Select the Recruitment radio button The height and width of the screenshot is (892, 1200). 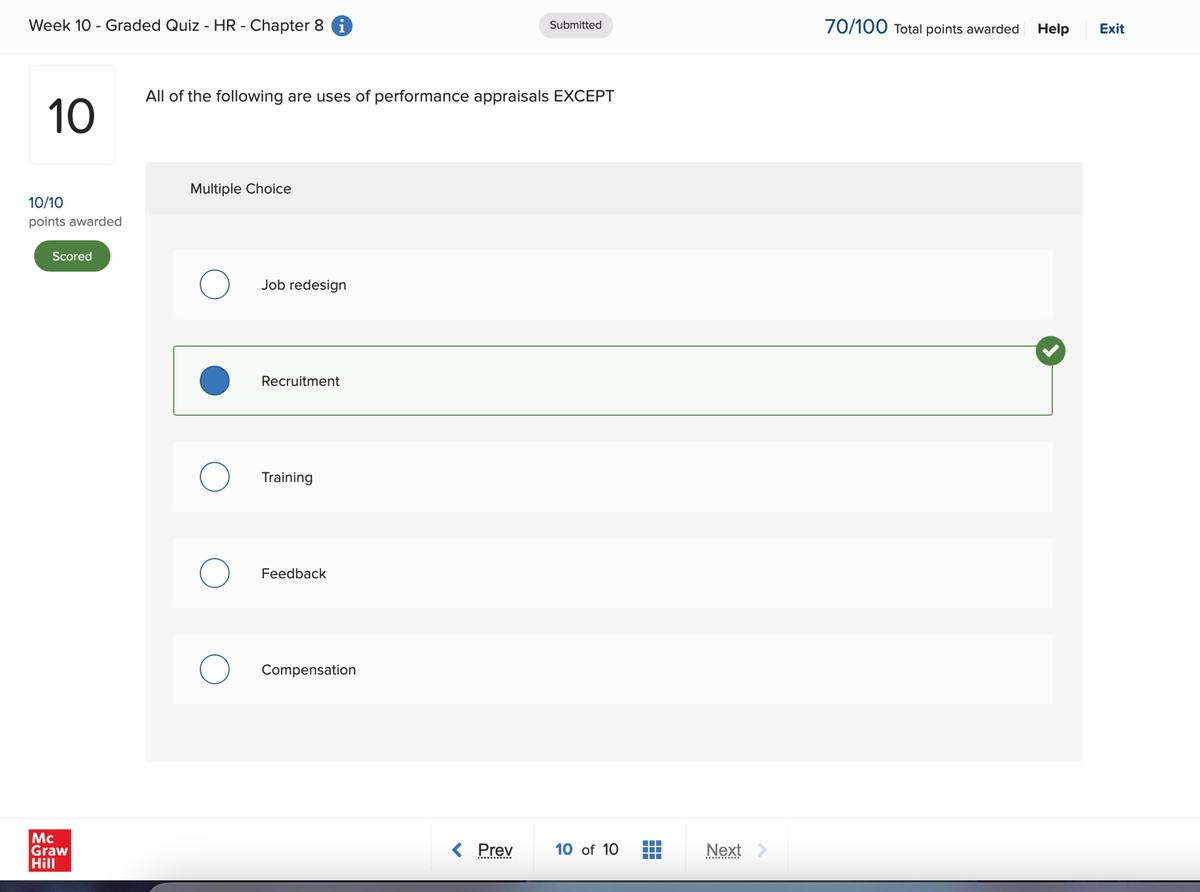coord(214,381)
